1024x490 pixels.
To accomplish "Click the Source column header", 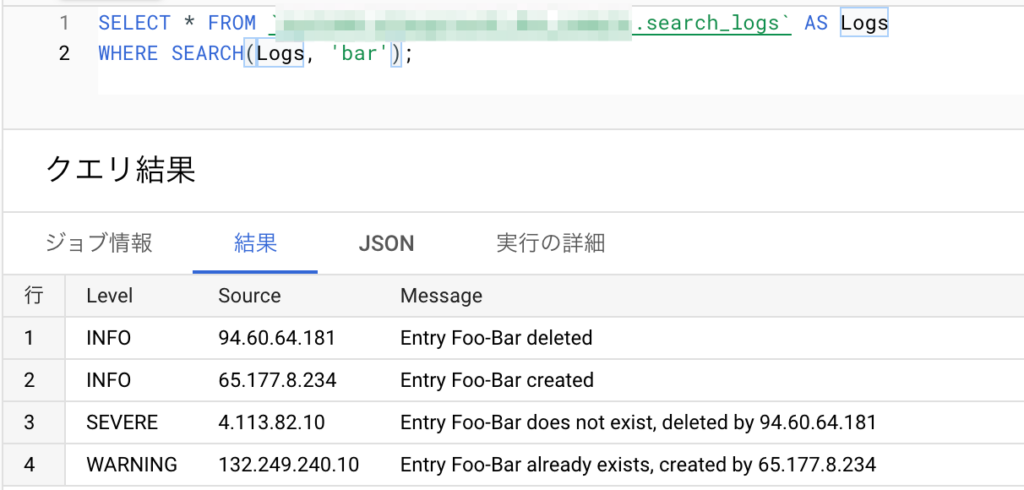I will click(249, 296).
